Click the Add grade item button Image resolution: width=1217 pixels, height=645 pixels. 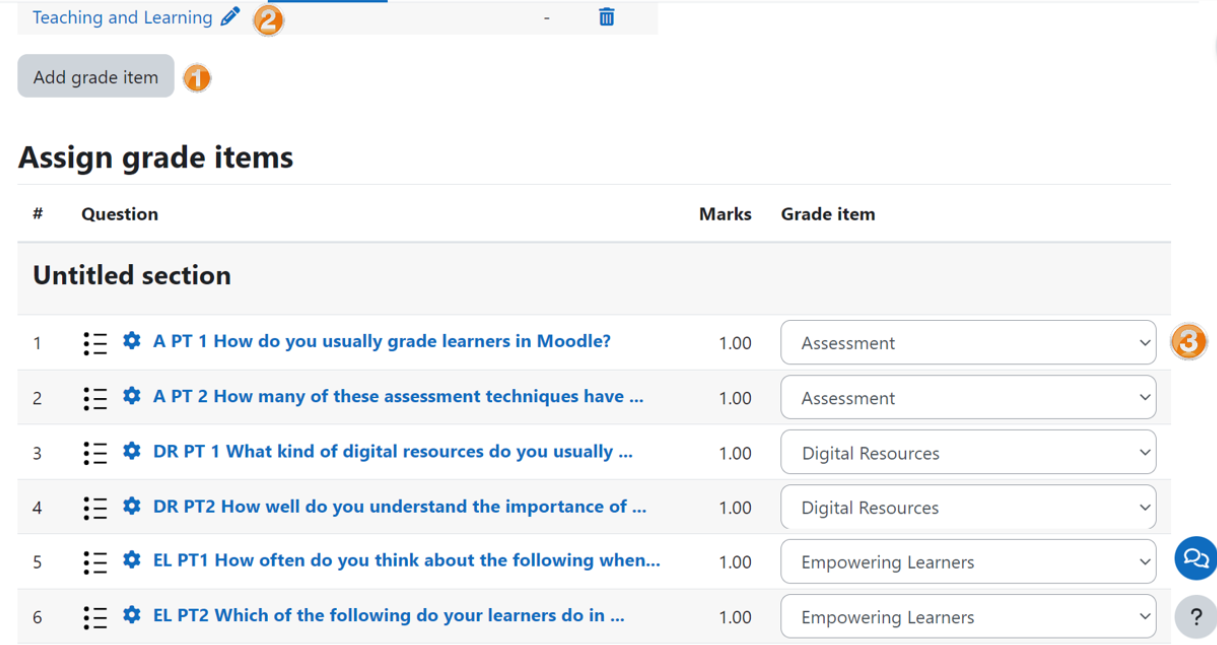point(96,77)
